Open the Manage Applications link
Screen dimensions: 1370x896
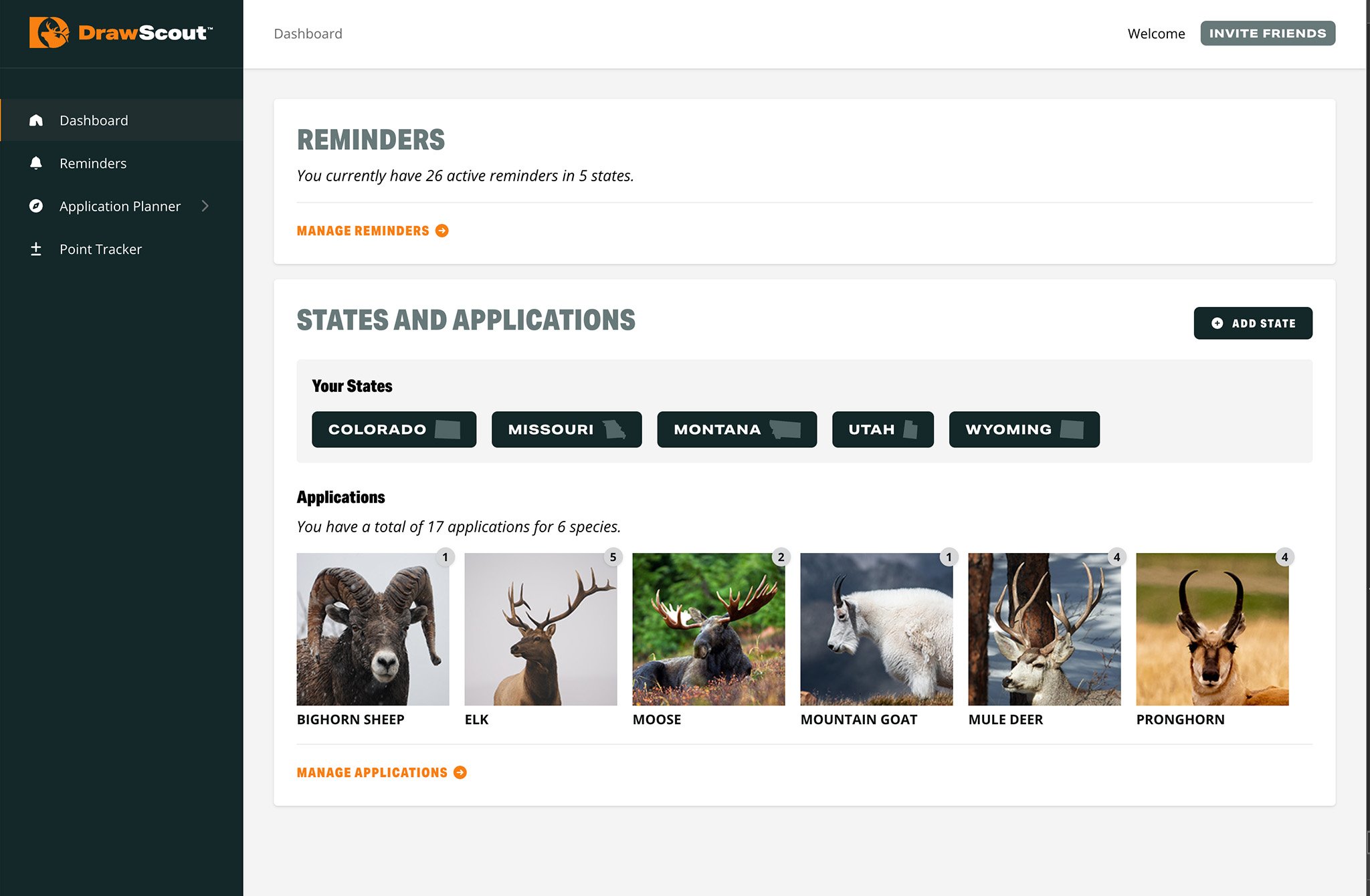click(372, 772)
